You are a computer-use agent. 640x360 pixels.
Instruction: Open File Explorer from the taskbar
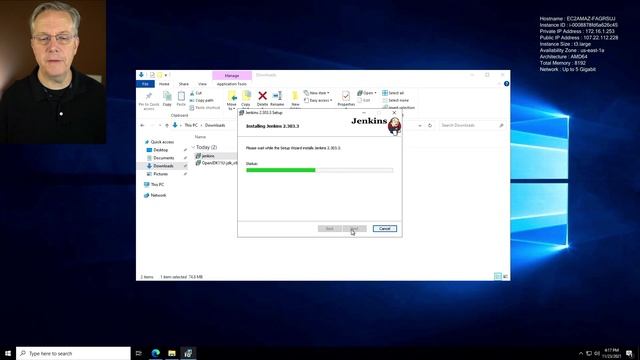[x=172, y=353]
